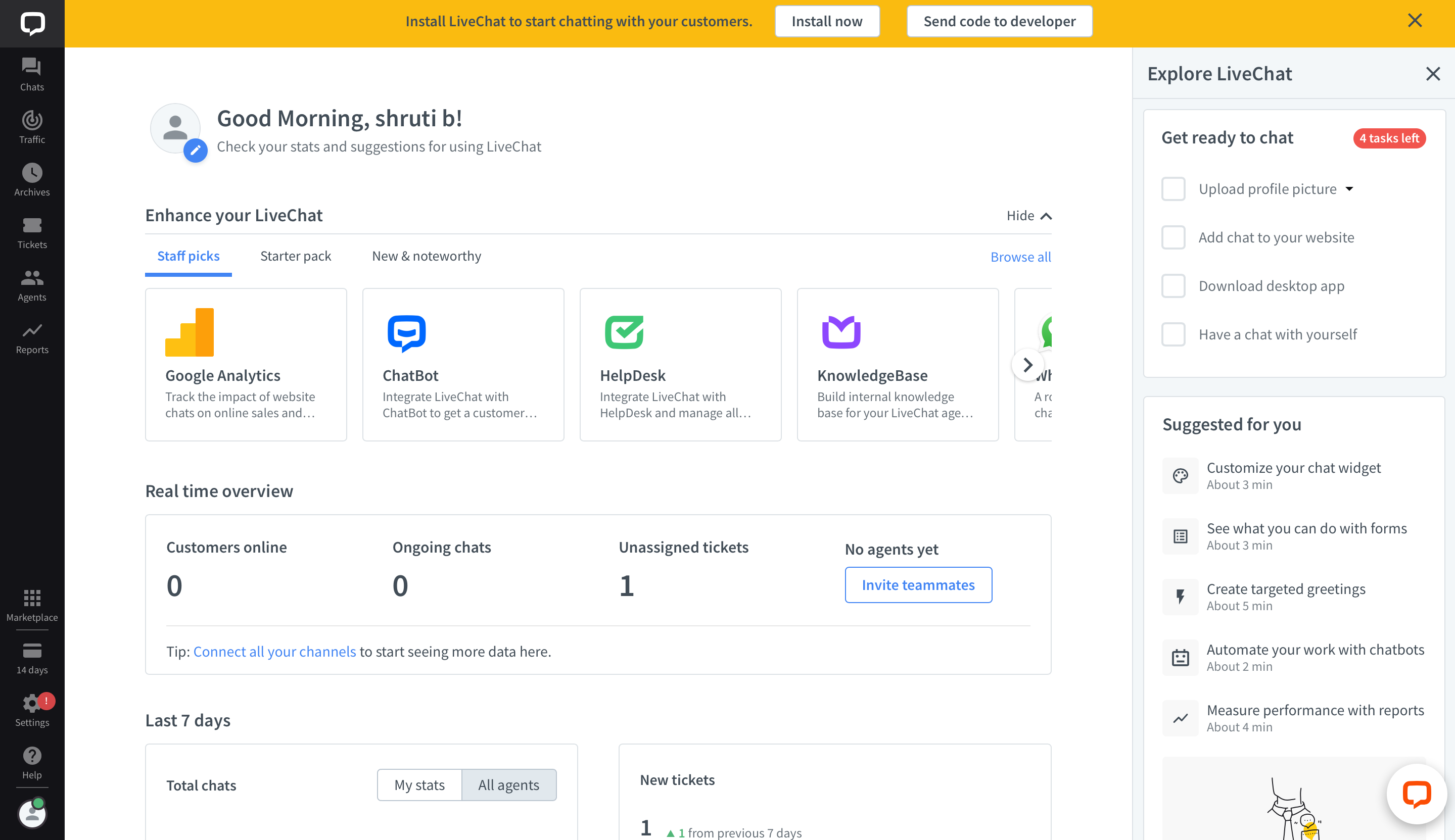Viewport: 1455px width, 840px height.
Task: Click the palette icon for Customize chat widget
Action: 1180,475
